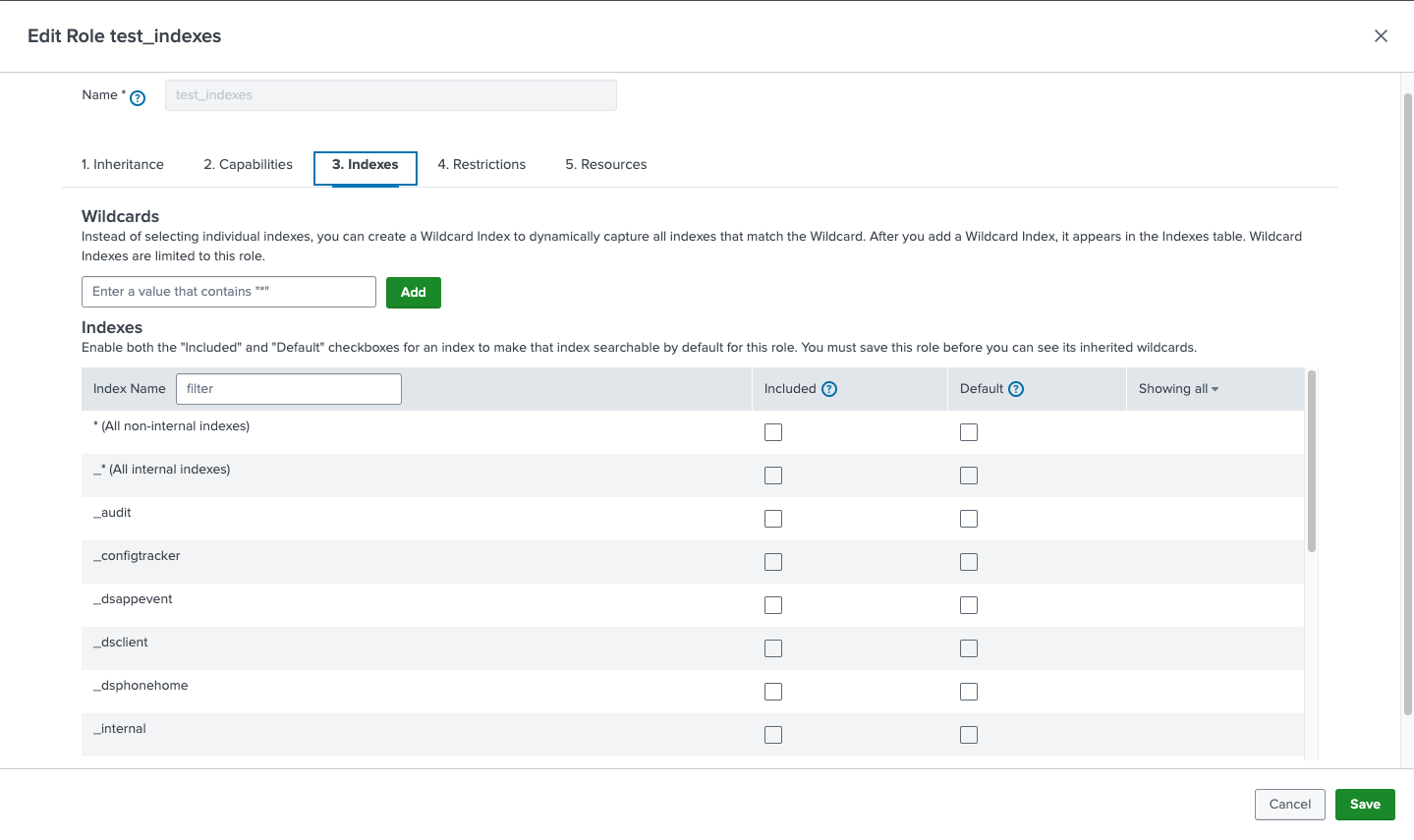Close the Edit Role dialog with X
The image size is (1414, 840).
(x=1381, y=36)
